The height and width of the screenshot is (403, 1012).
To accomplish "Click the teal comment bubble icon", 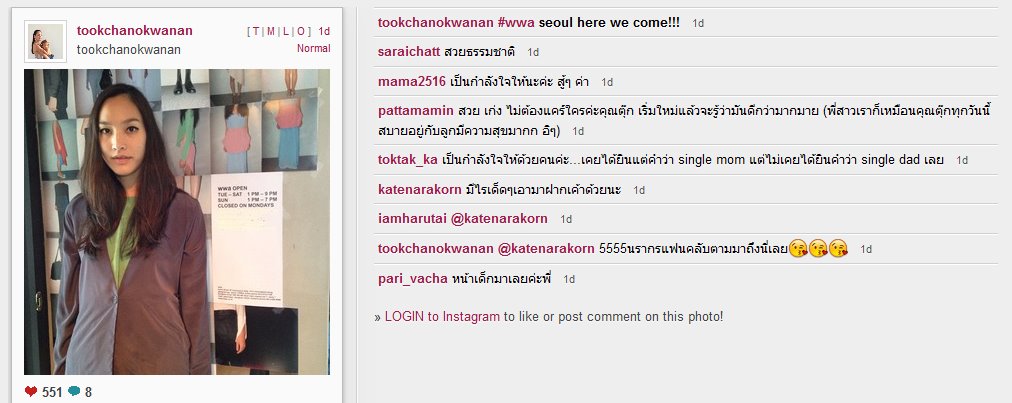I will coord(74,391).
